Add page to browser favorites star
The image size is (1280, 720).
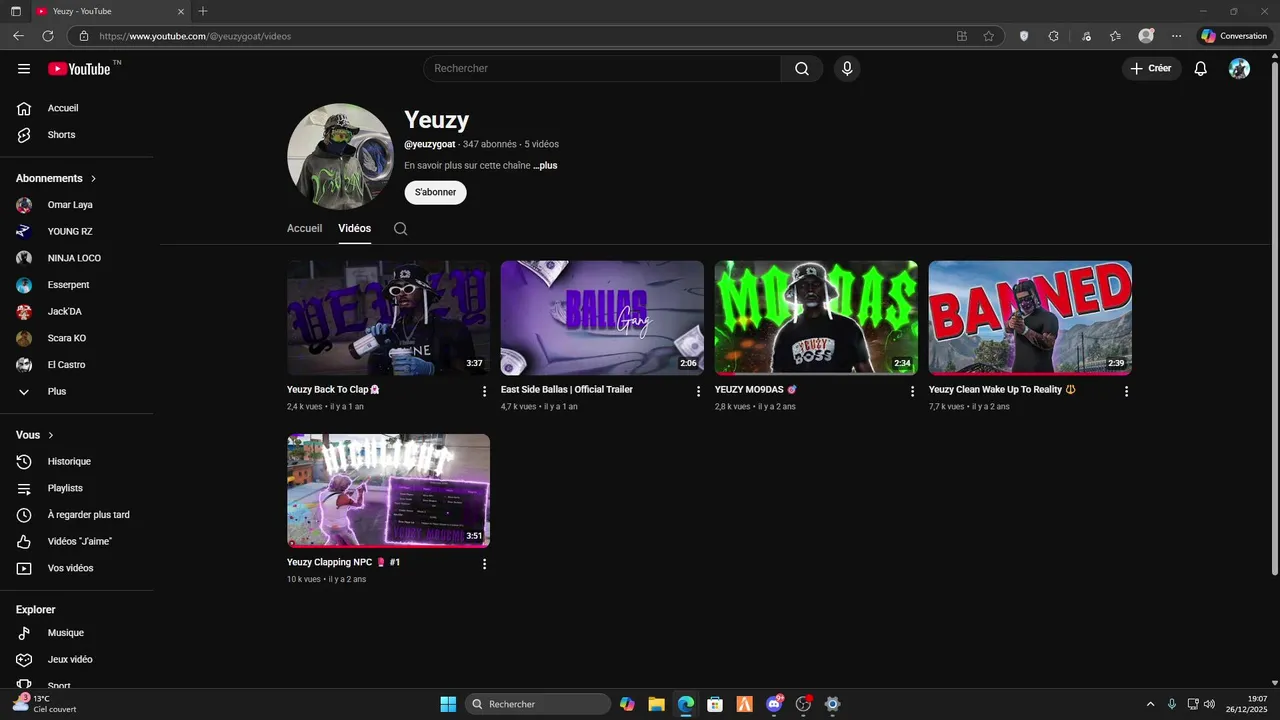(x=989, y=36)
